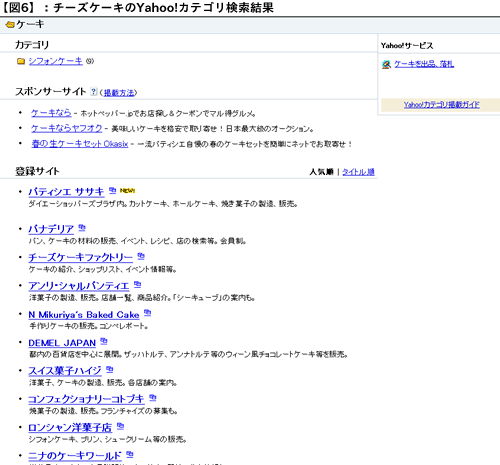
Task: Open the スイス菓子ハイジ site link
Action: pyautogui.click(x=65, y=371)
